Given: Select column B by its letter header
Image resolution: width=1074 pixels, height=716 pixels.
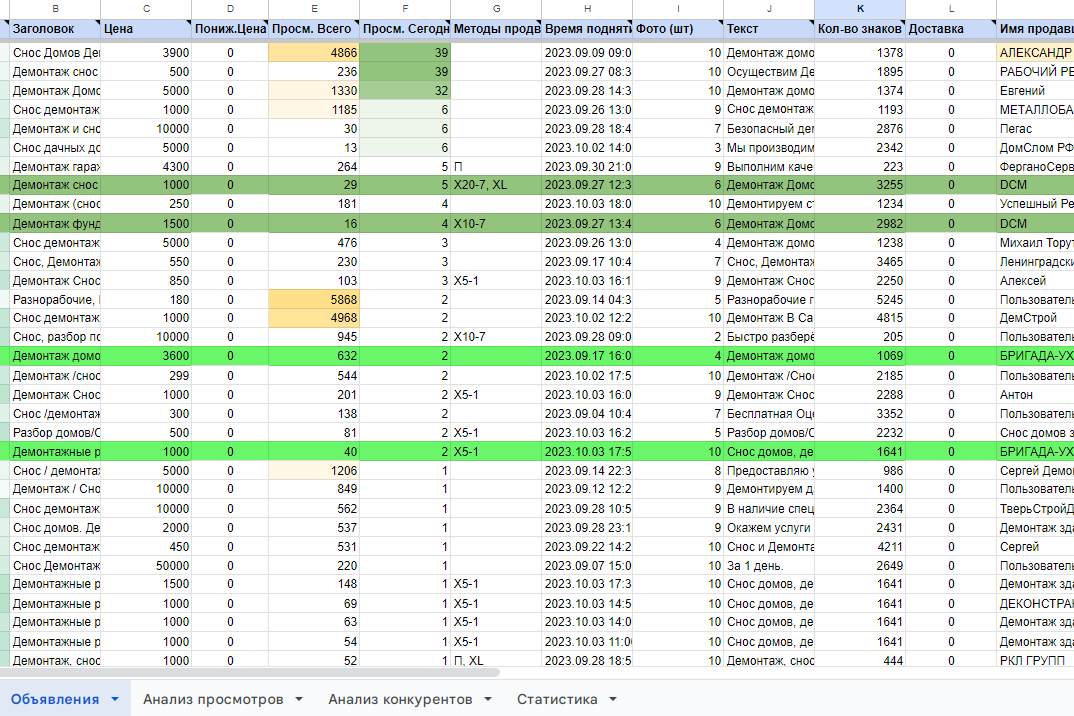Looking at the screenshot, I should [55, 9].
